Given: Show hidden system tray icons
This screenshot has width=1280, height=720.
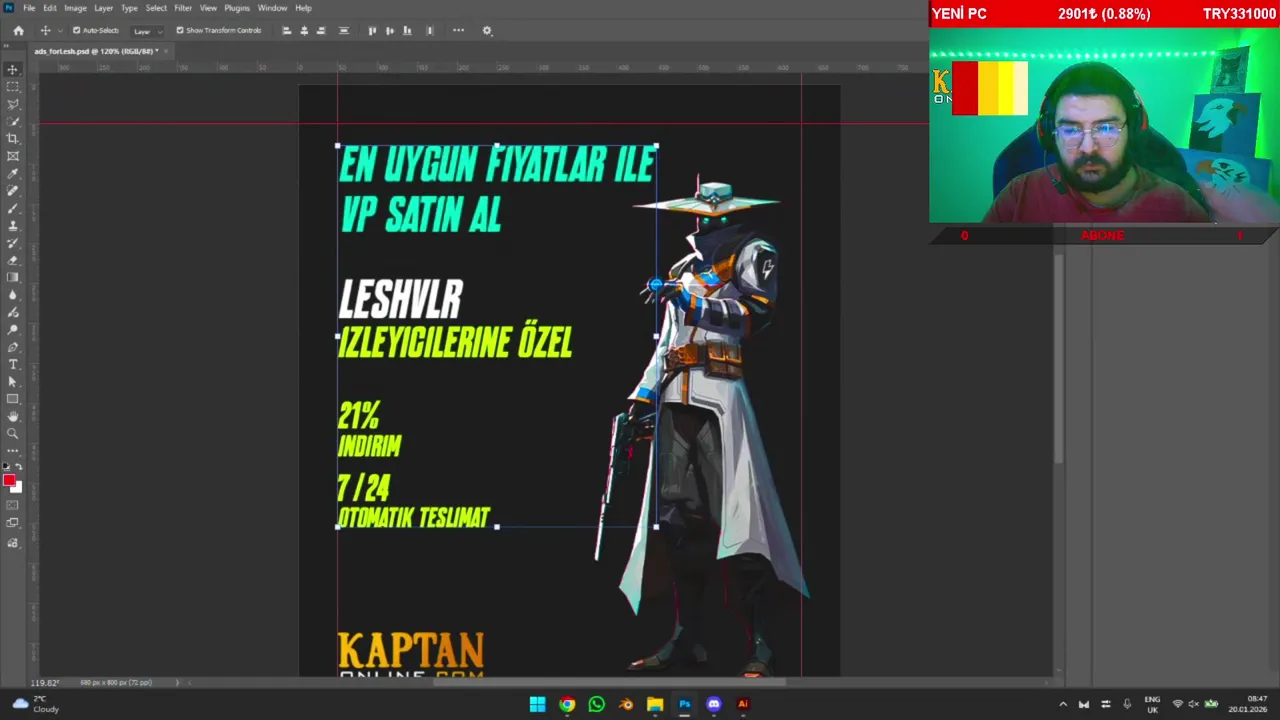Looking at the screenshot, I should [x=1062, y=704].
